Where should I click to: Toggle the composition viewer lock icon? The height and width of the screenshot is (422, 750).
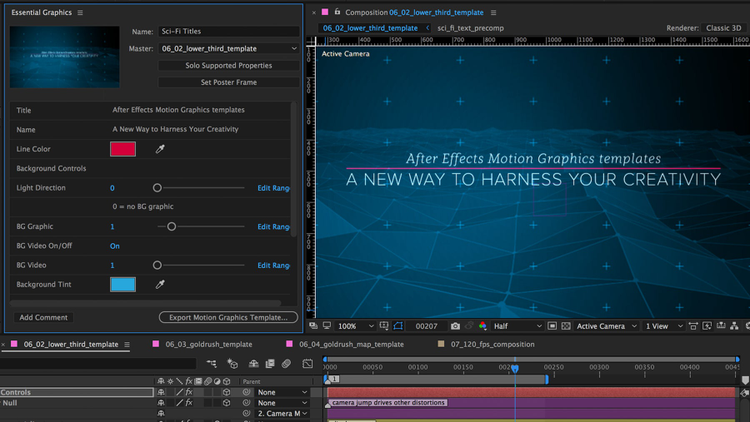pyautogui.click(x=337, y=12)
